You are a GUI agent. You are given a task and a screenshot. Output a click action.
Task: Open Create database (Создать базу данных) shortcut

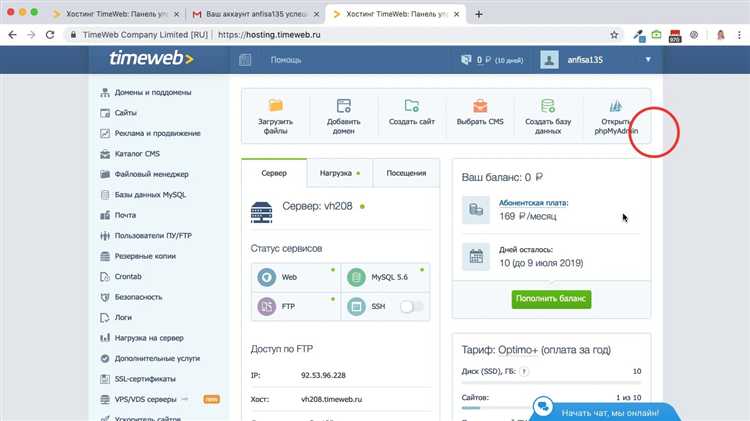[548, 116]
